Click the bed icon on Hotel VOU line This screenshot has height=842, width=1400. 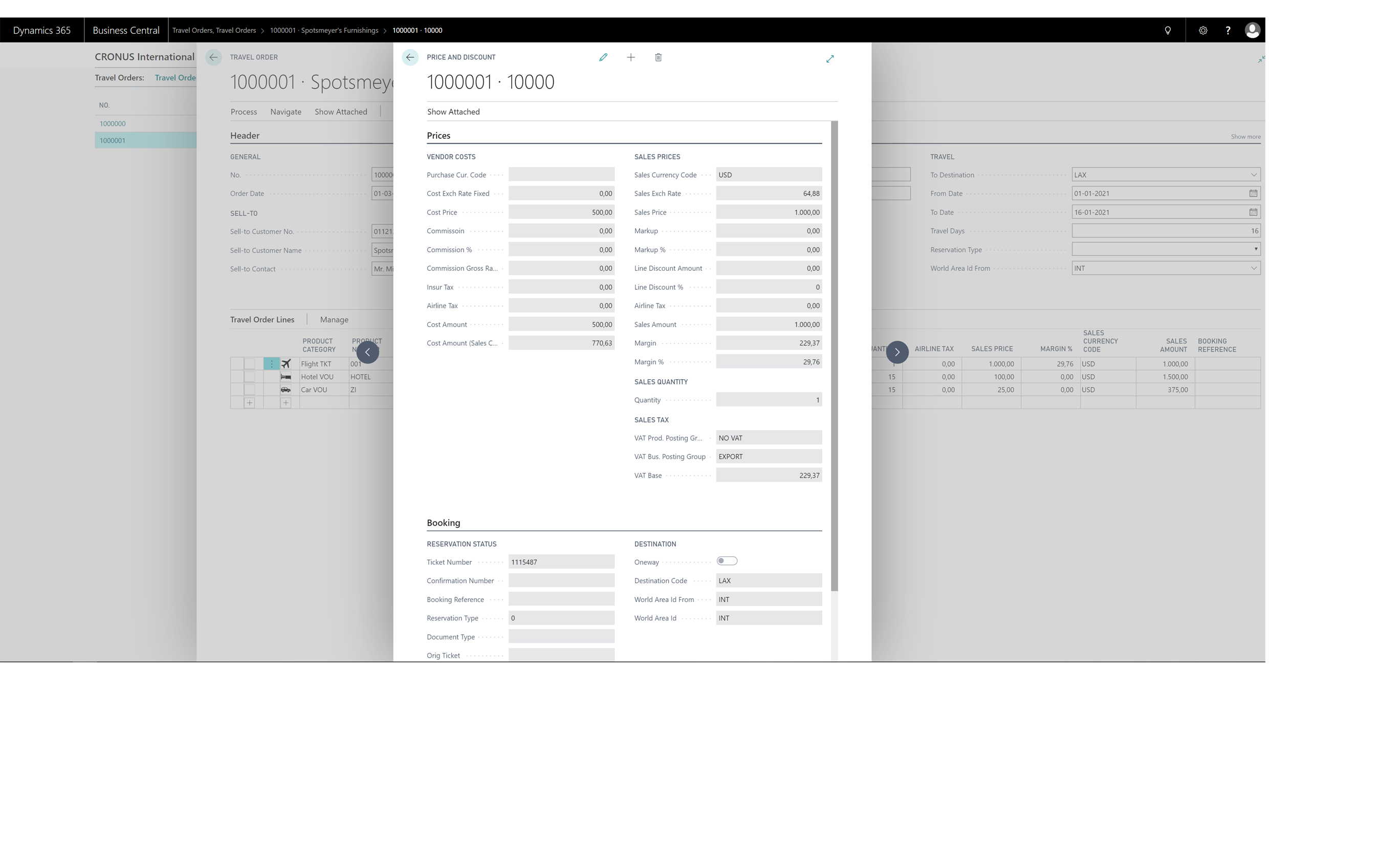286,377
